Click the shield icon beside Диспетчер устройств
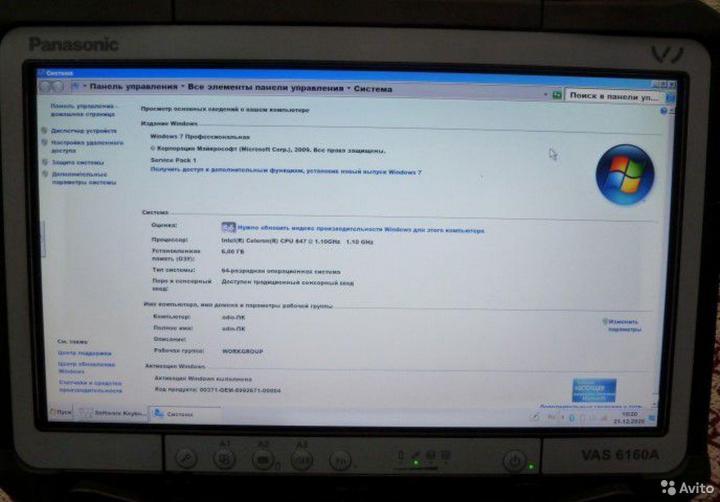This screenshot has width=720, height=502. point(45,130)
